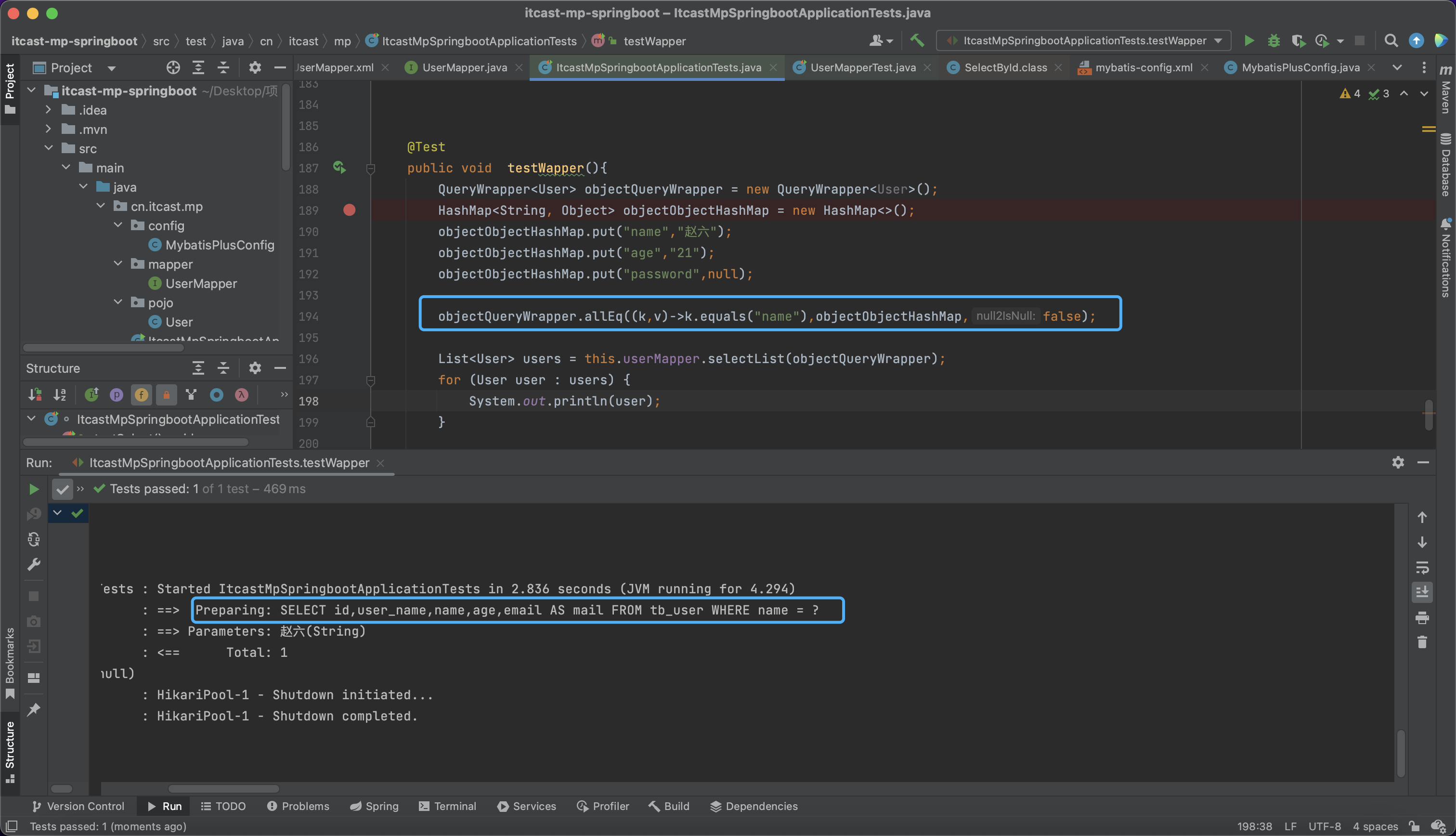Screen dimensions: 1456x836
Task: Open the Problems tool window
Action: (298, 806)
